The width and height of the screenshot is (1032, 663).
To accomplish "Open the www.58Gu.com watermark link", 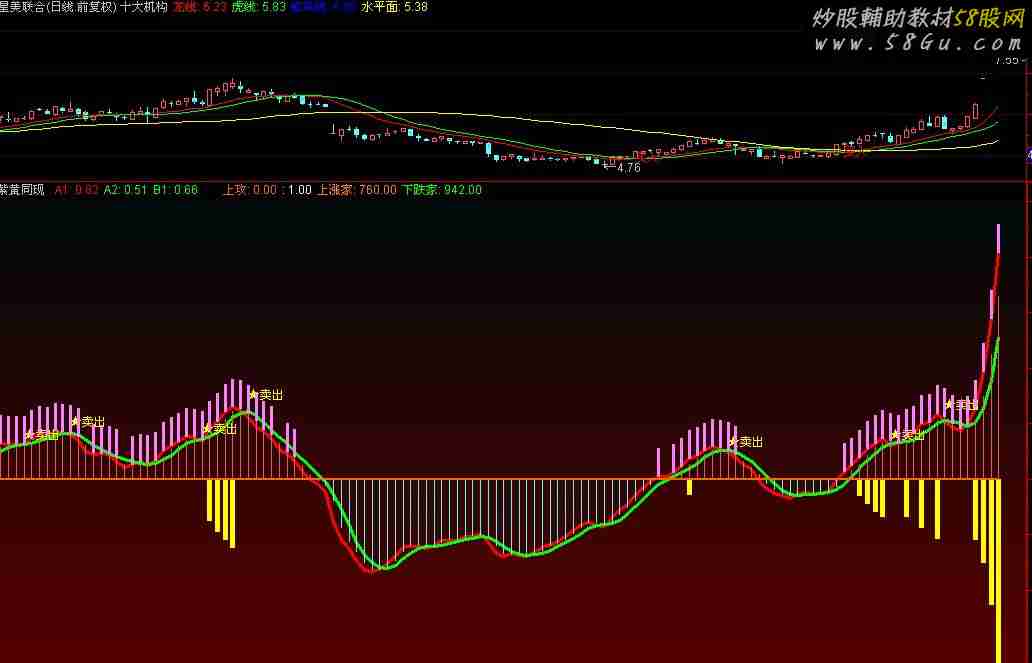I will point(917,44).
